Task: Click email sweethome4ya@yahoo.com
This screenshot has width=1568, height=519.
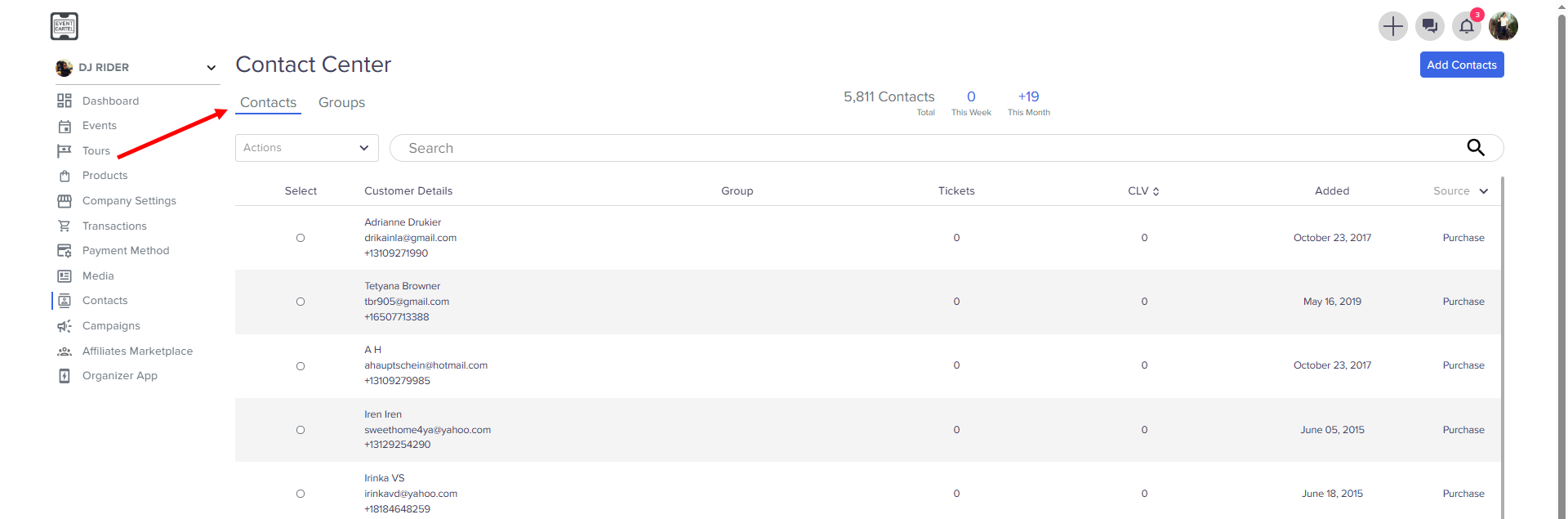Action: tap(428, 430)
